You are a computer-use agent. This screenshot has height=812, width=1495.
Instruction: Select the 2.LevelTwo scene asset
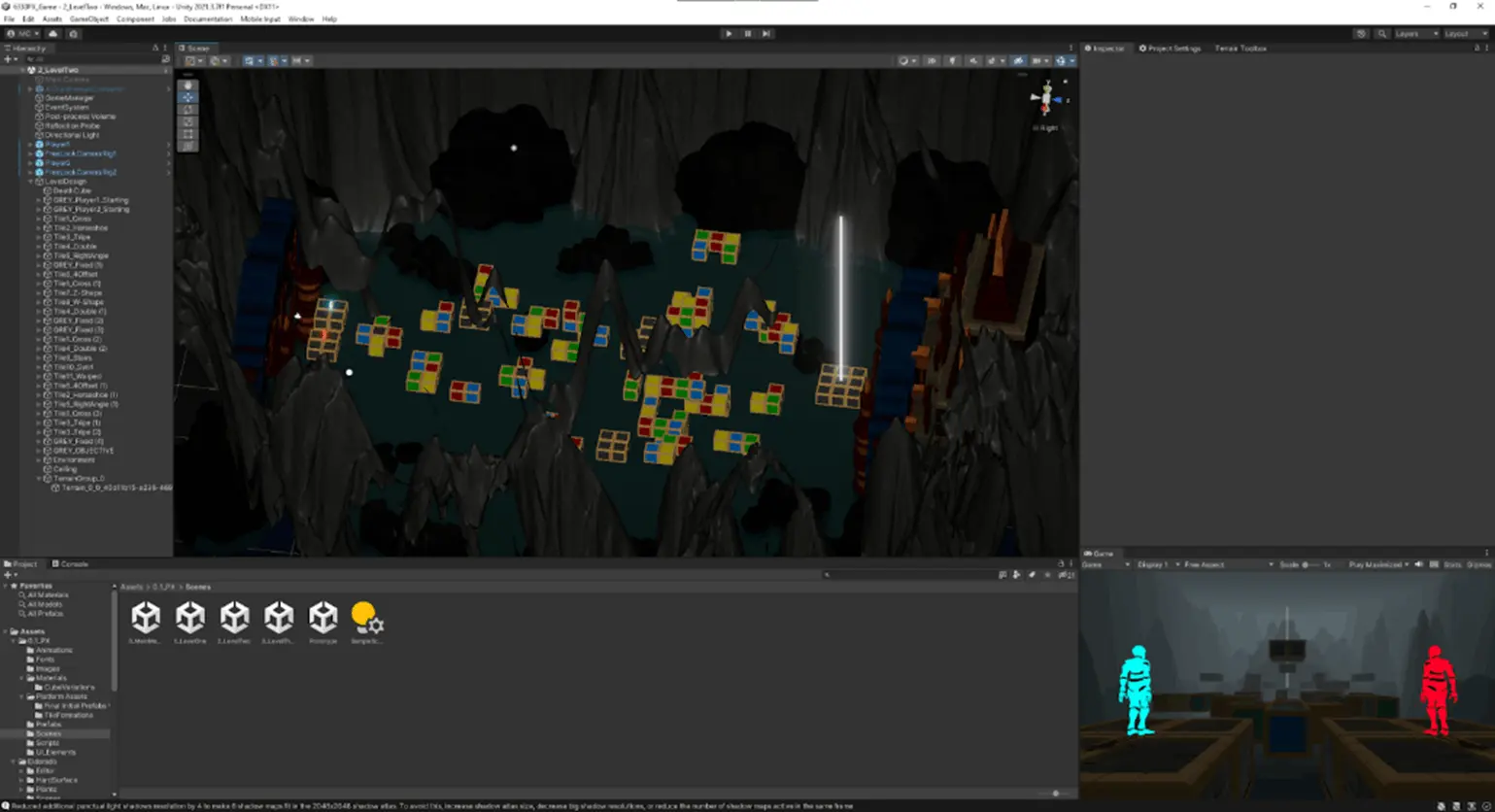[234, 623]
